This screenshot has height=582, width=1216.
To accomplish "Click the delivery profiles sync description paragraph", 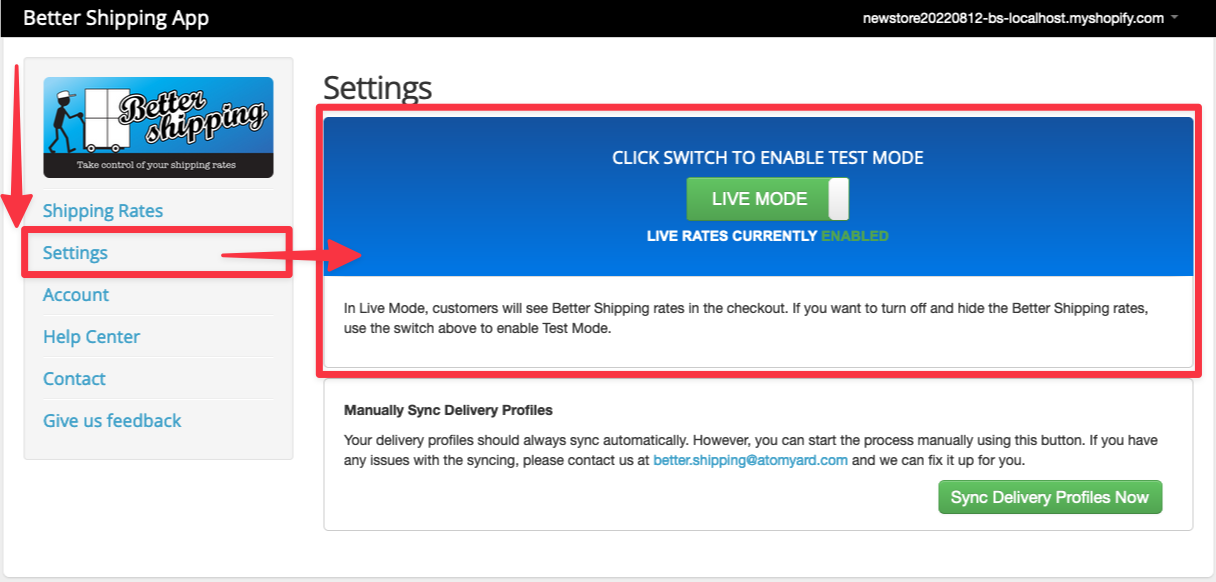I will (751, 450).
